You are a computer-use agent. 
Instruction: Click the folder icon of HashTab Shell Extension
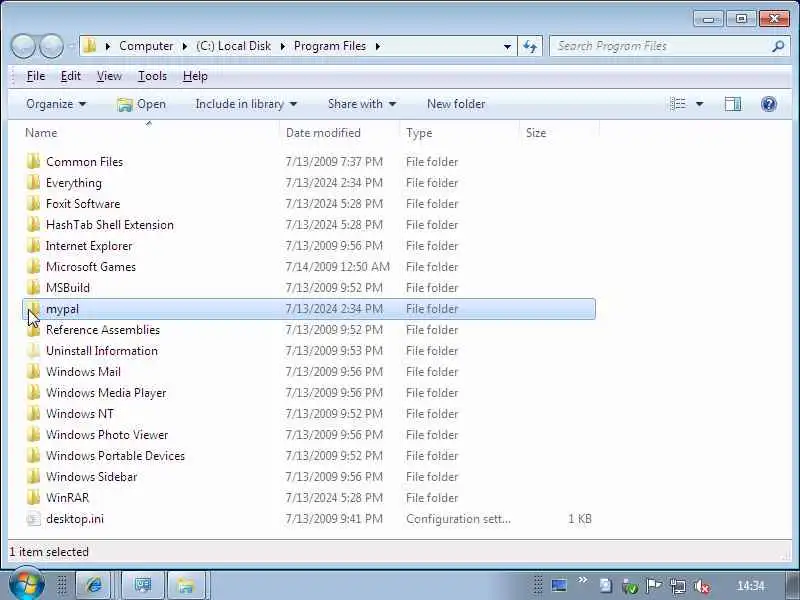(34, 224)
